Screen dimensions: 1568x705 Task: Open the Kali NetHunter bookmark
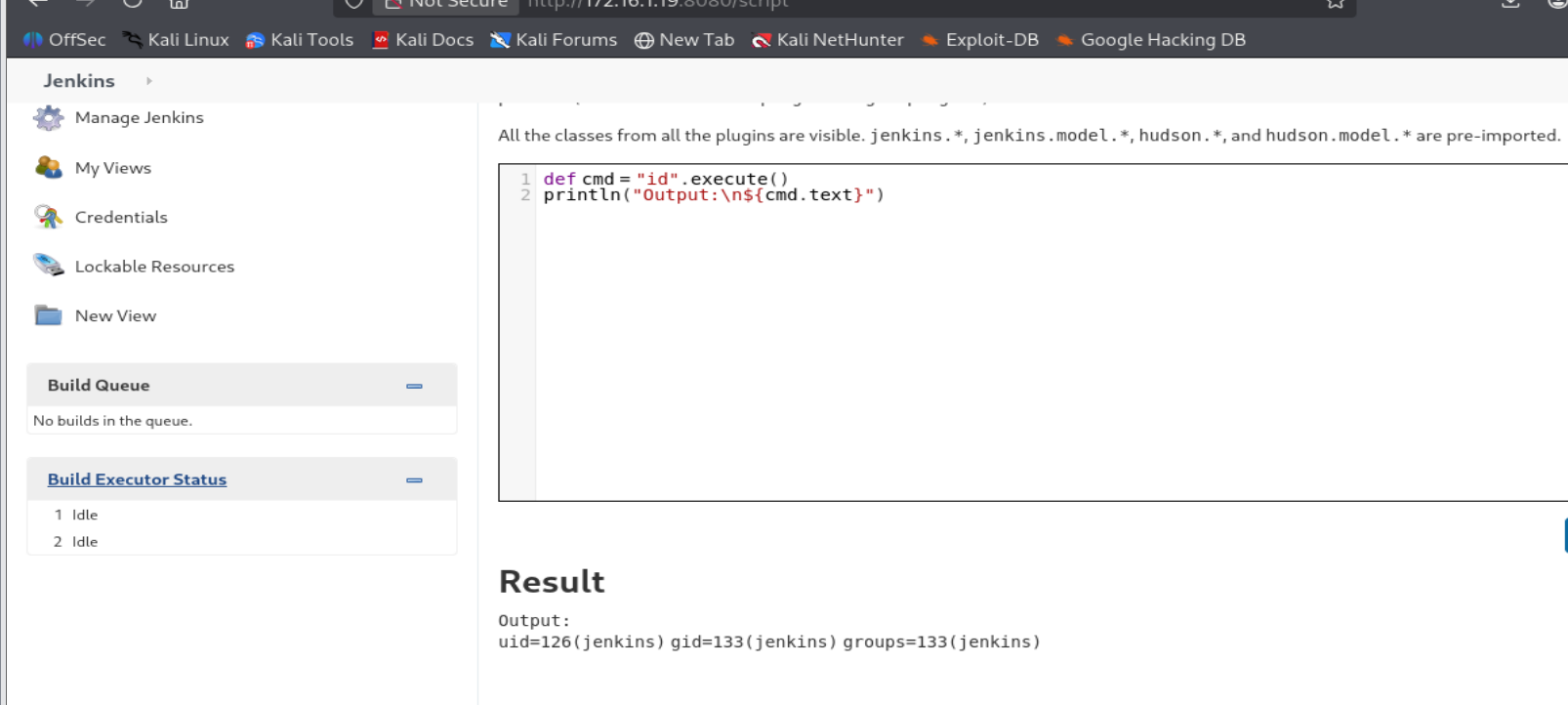[x=828, y=40]
